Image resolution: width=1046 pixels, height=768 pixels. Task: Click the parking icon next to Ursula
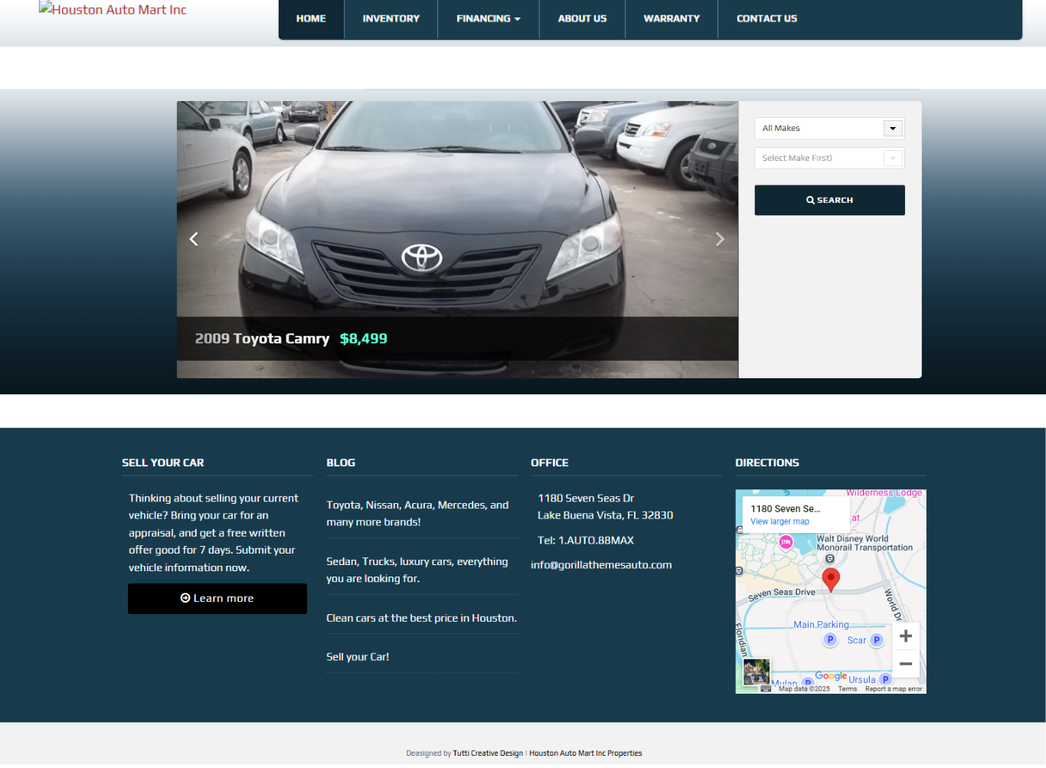pos(885,679)
